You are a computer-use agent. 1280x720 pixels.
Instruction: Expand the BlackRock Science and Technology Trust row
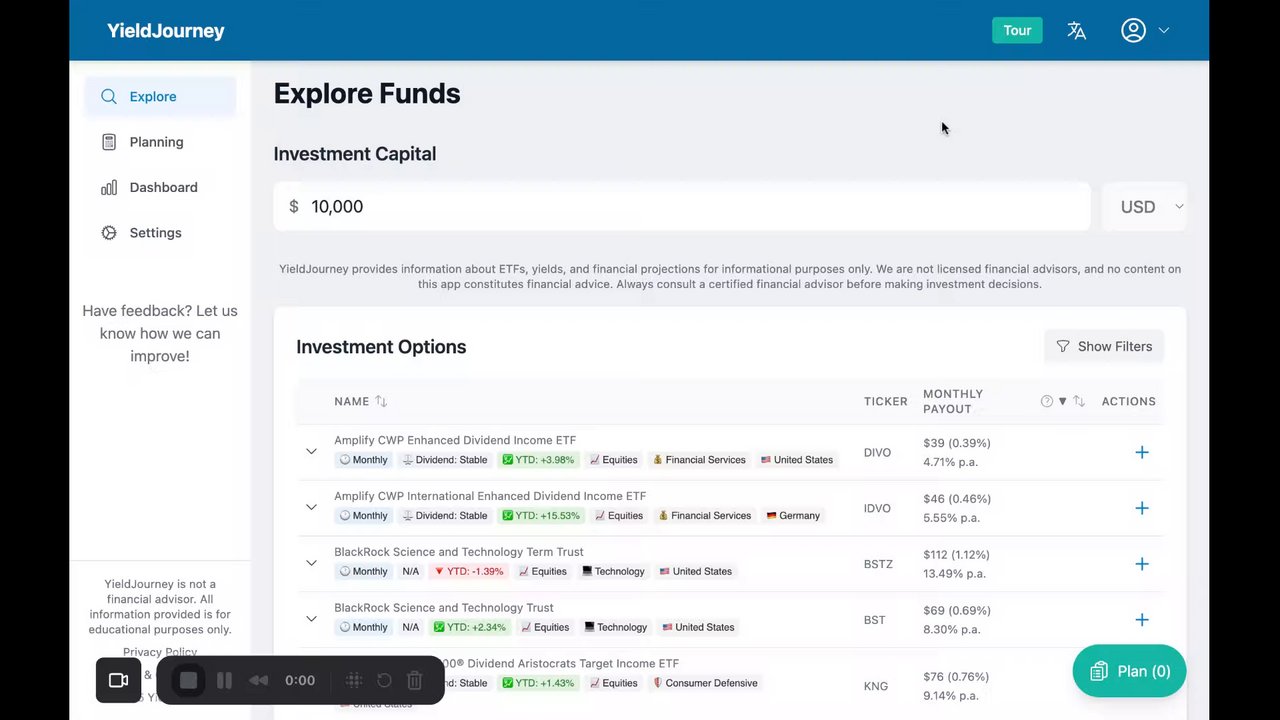(311, 620)
